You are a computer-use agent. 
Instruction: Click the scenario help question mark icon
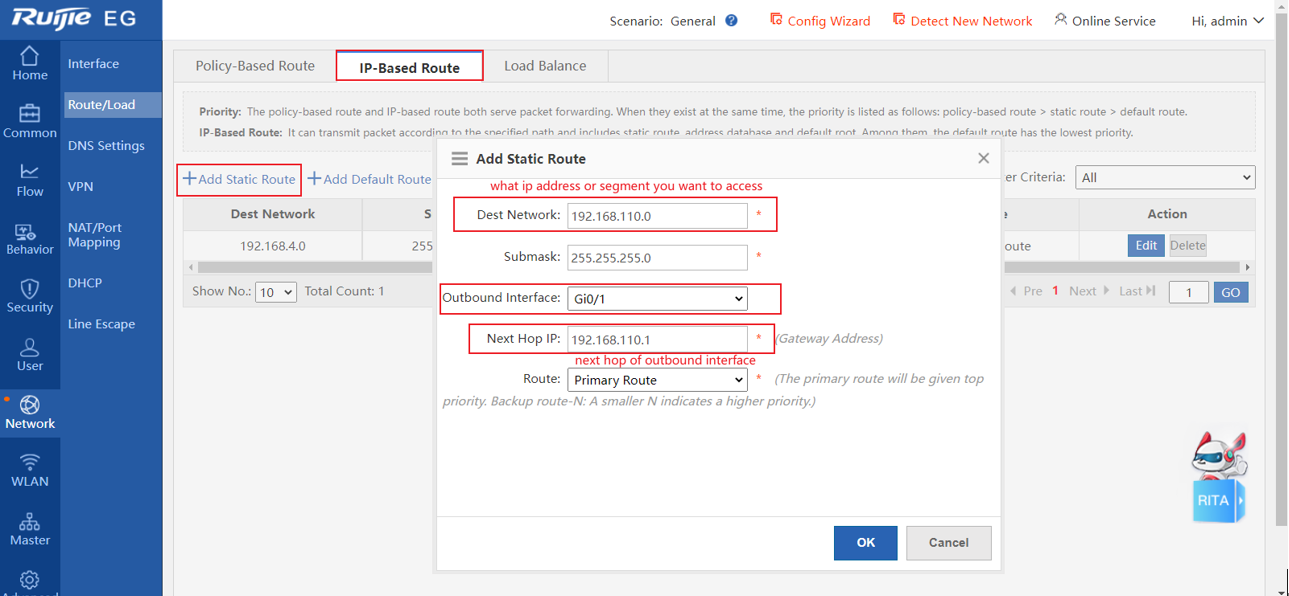click(x=731, y=20)
